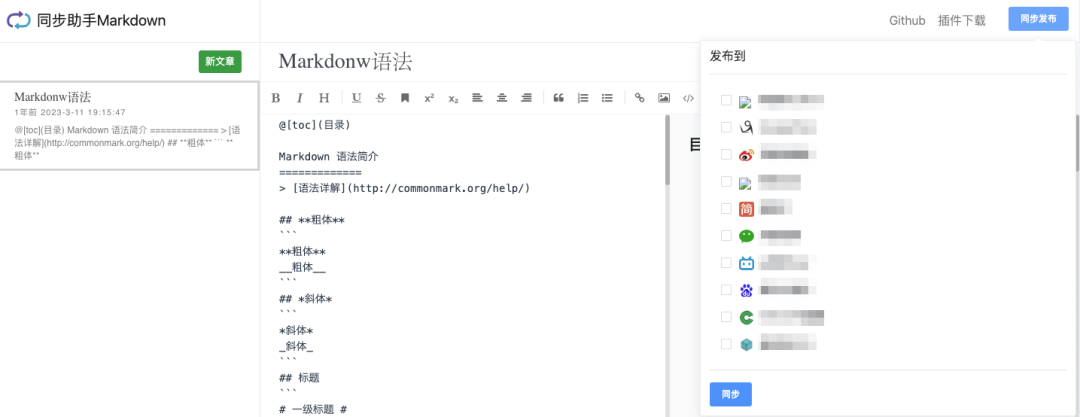Align text right
This screenshot has height=417, width=1080.
point(526,98)
